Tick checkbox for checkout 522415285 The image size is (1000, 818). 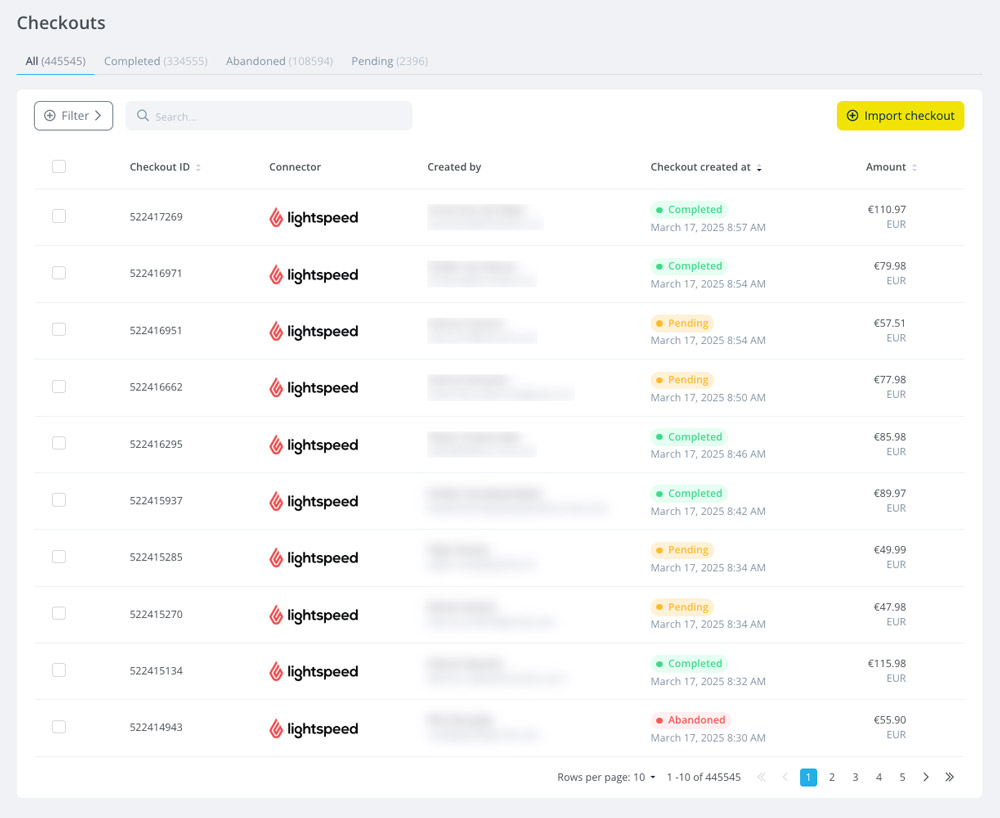(x=59, y=557)
